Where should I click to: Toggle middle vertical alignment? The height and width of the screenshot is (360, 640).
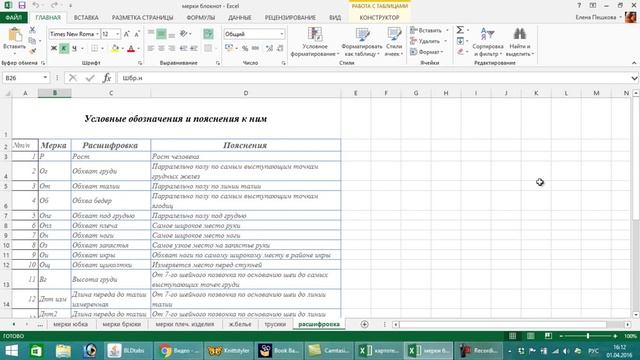pyautogui.click(x=161, y=34)
